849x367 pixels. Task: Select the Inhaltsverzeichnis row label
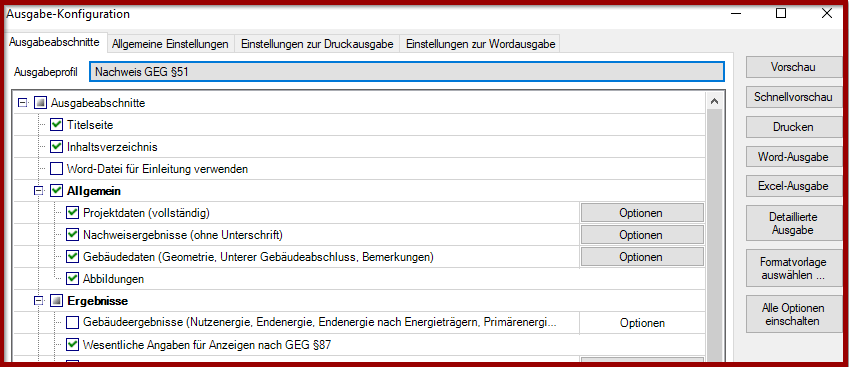point(113,147)
